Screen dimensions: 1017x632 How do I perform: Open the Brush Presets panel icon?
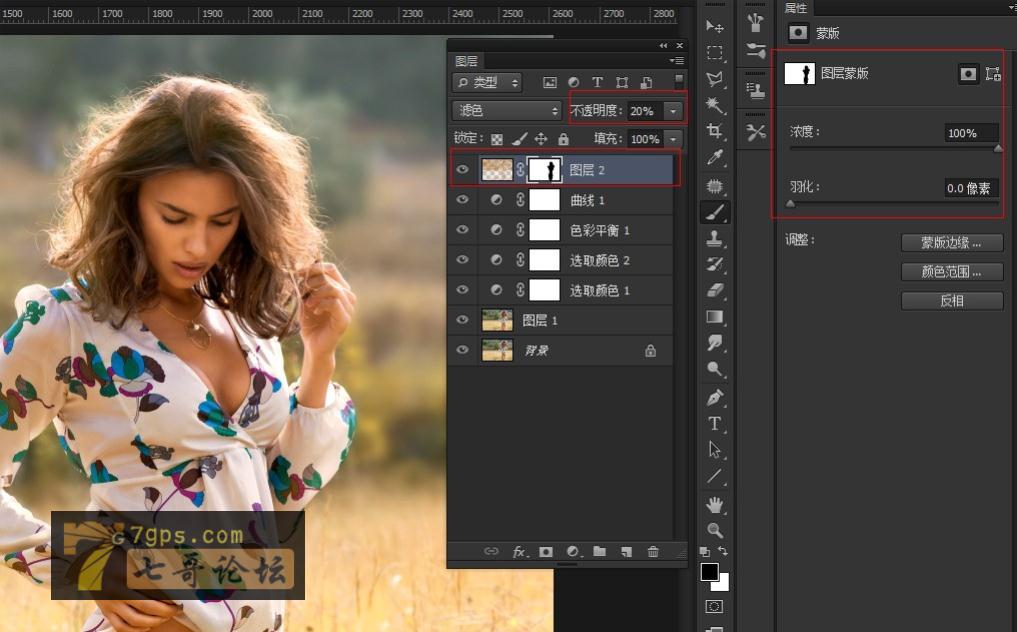tap(756, 23)
